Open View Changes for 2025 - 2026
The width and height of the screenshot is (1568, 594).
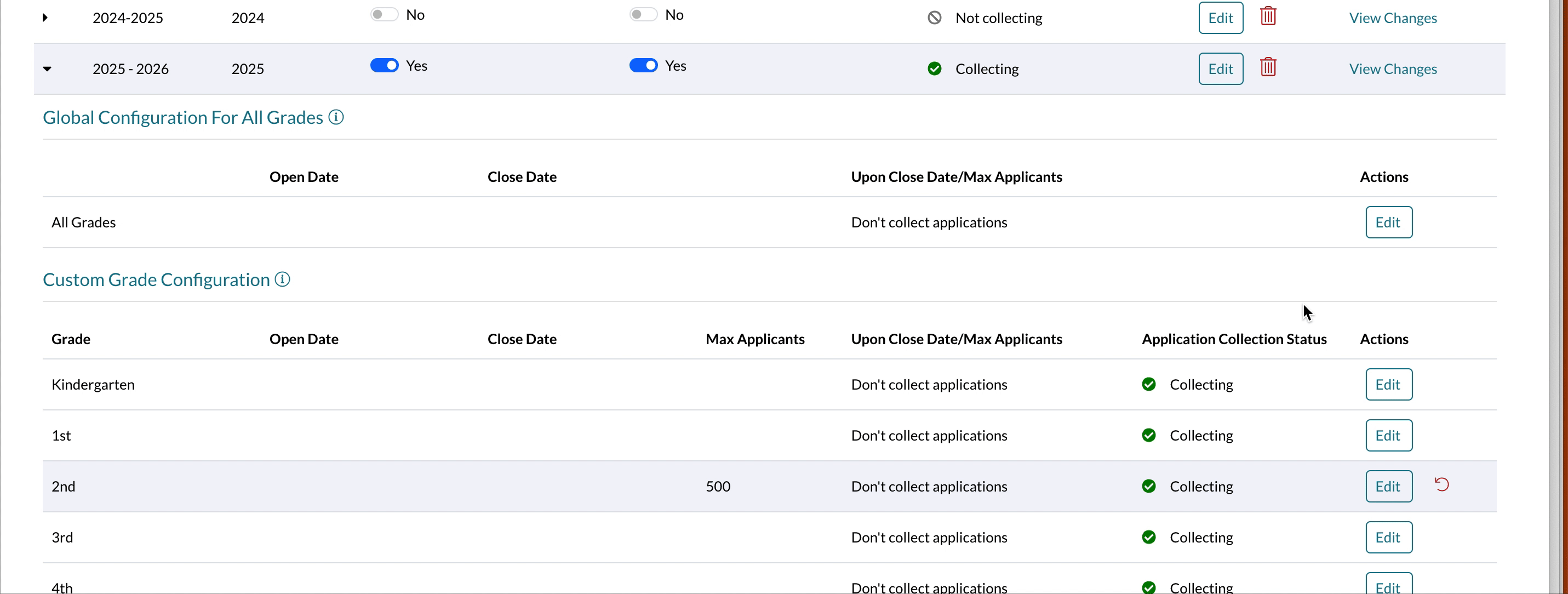coord(1392,69)
